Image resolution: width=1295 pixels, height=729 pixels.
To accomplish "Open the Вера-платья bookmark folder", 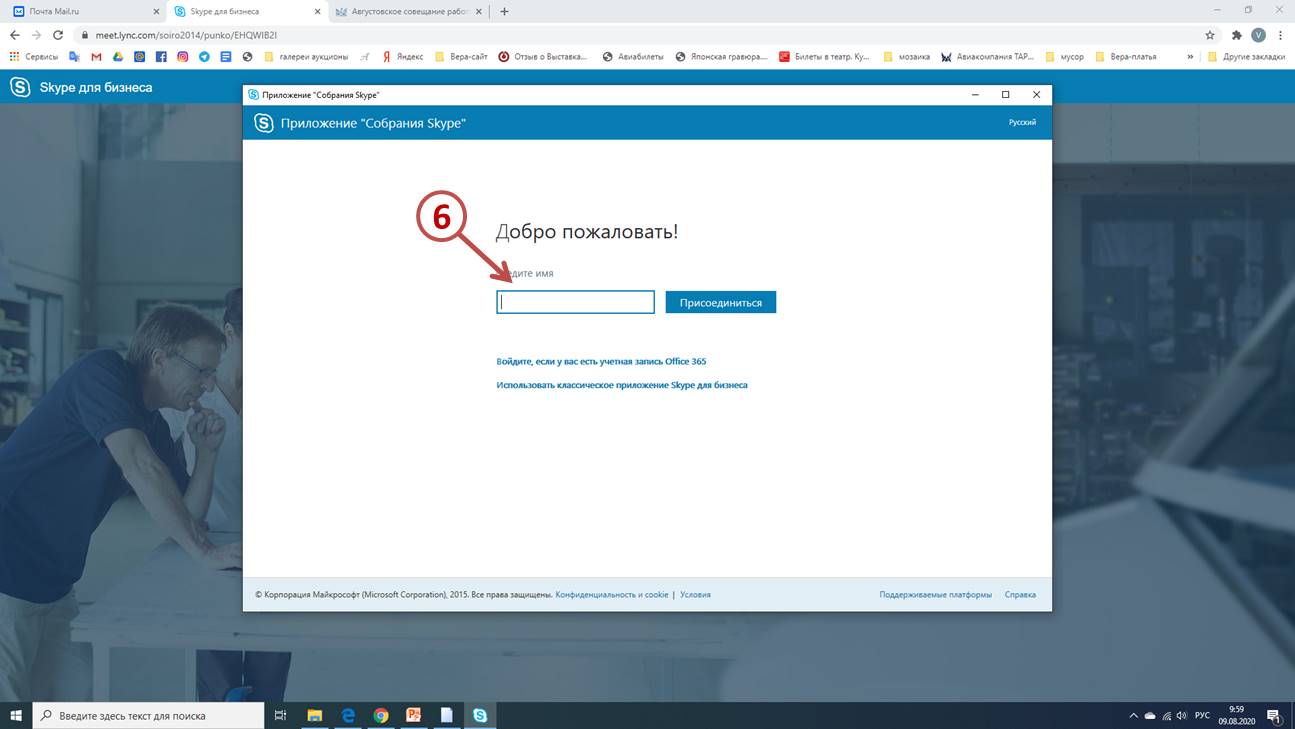I will click(1126, 57).
